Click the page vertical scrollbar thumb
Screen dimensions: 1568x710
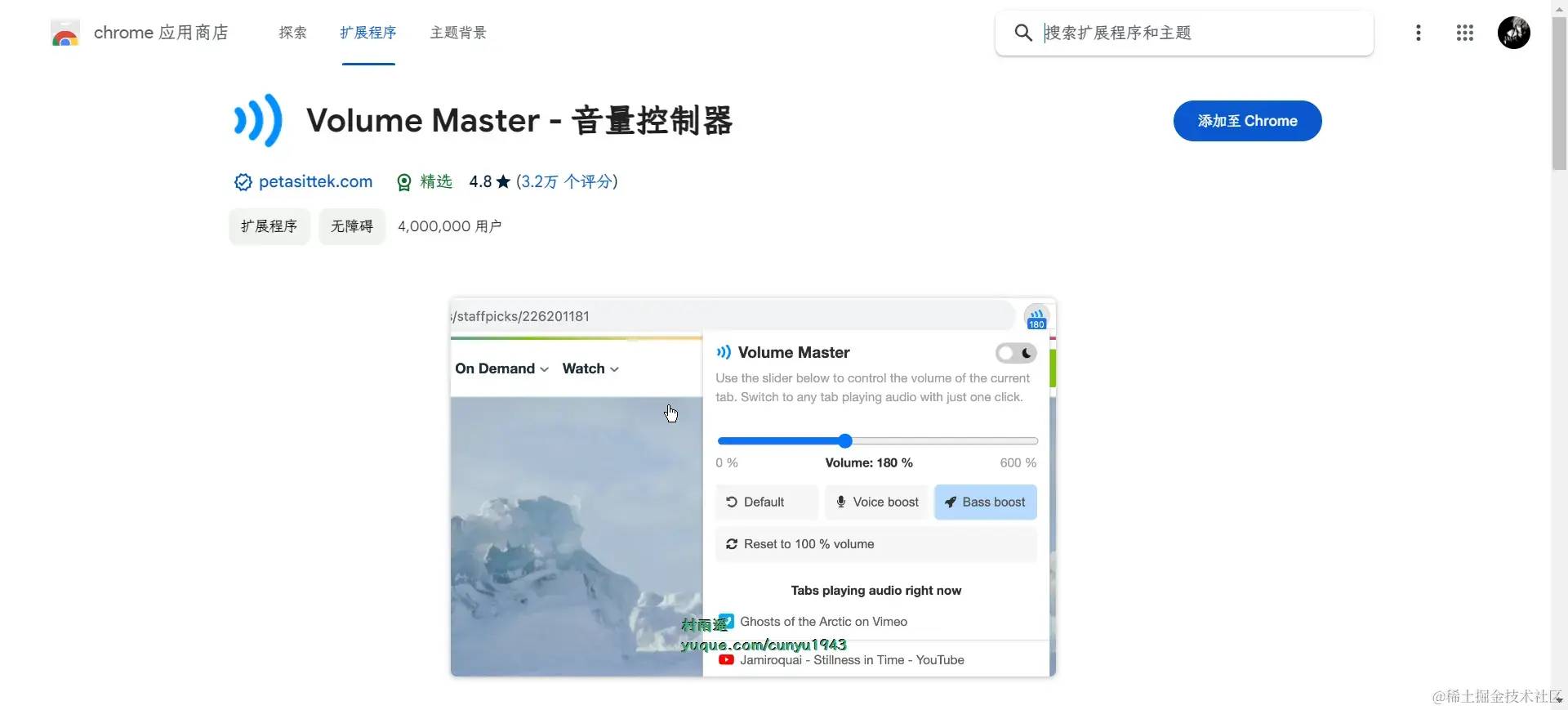[x=1559, y=92]
